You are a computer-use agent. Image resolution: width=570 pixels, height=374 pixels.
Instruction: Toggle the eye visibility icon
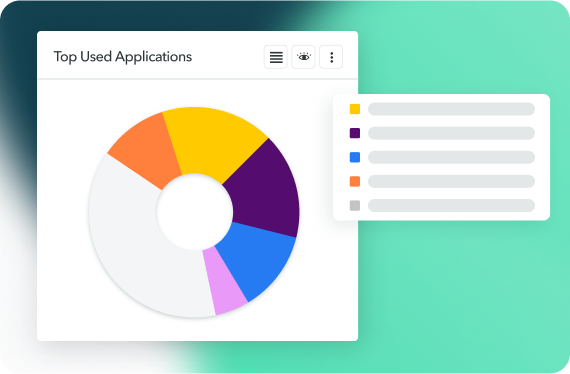pos(304,57)
